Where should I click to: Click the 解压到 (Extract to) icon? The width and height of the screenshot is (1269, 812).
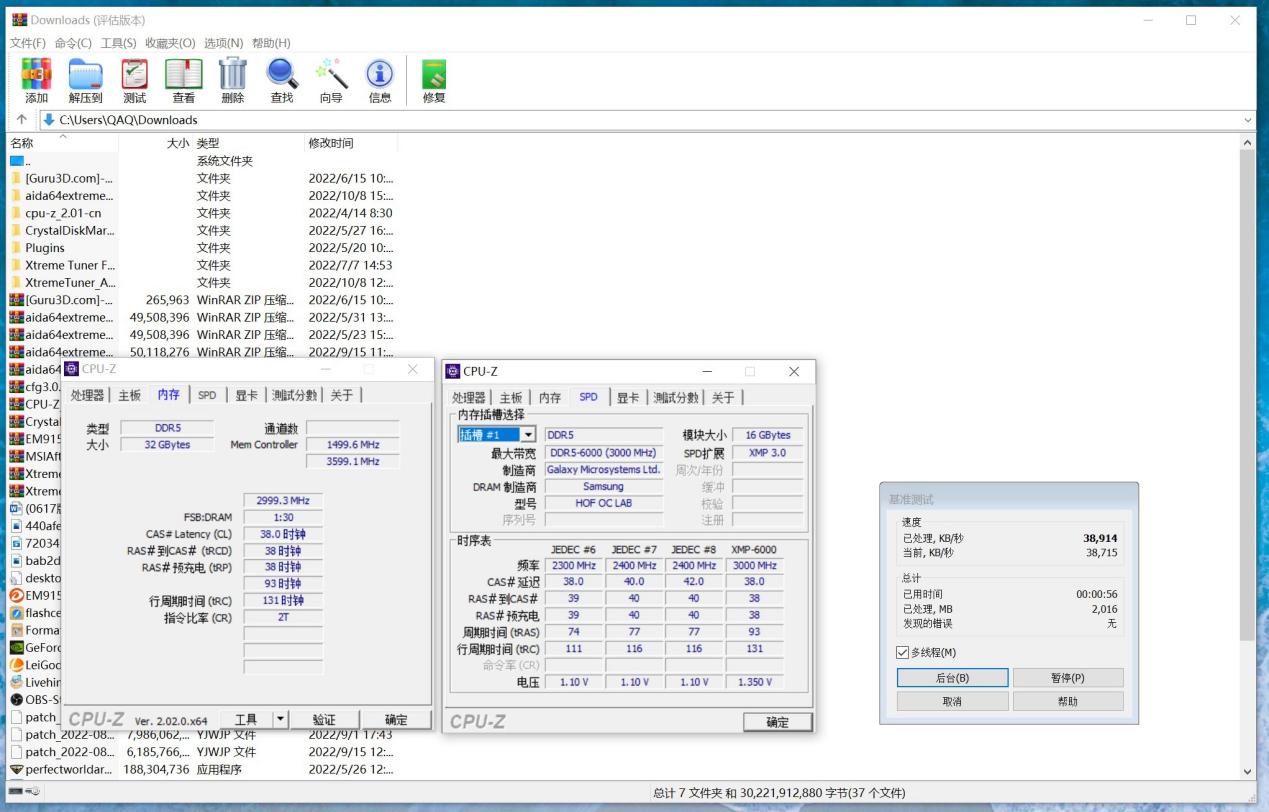[86, 76]
